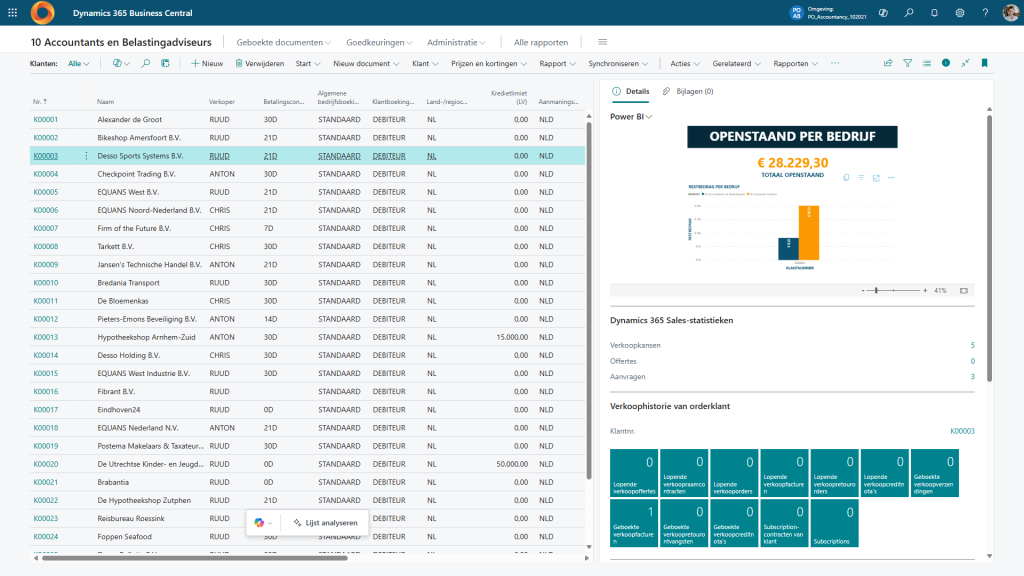Viewport: 1024px width, 576px height.
Task: Adjust the Power BI zoom slider
Action: pos(876,291)
